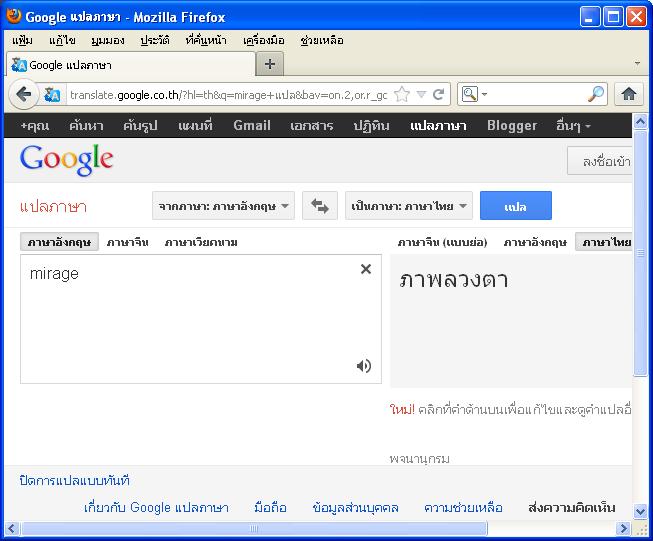The height and width of the screenshot is (541, 653).
Task: Click the translated text ภาพลวงตา
Action: (454, 279)
